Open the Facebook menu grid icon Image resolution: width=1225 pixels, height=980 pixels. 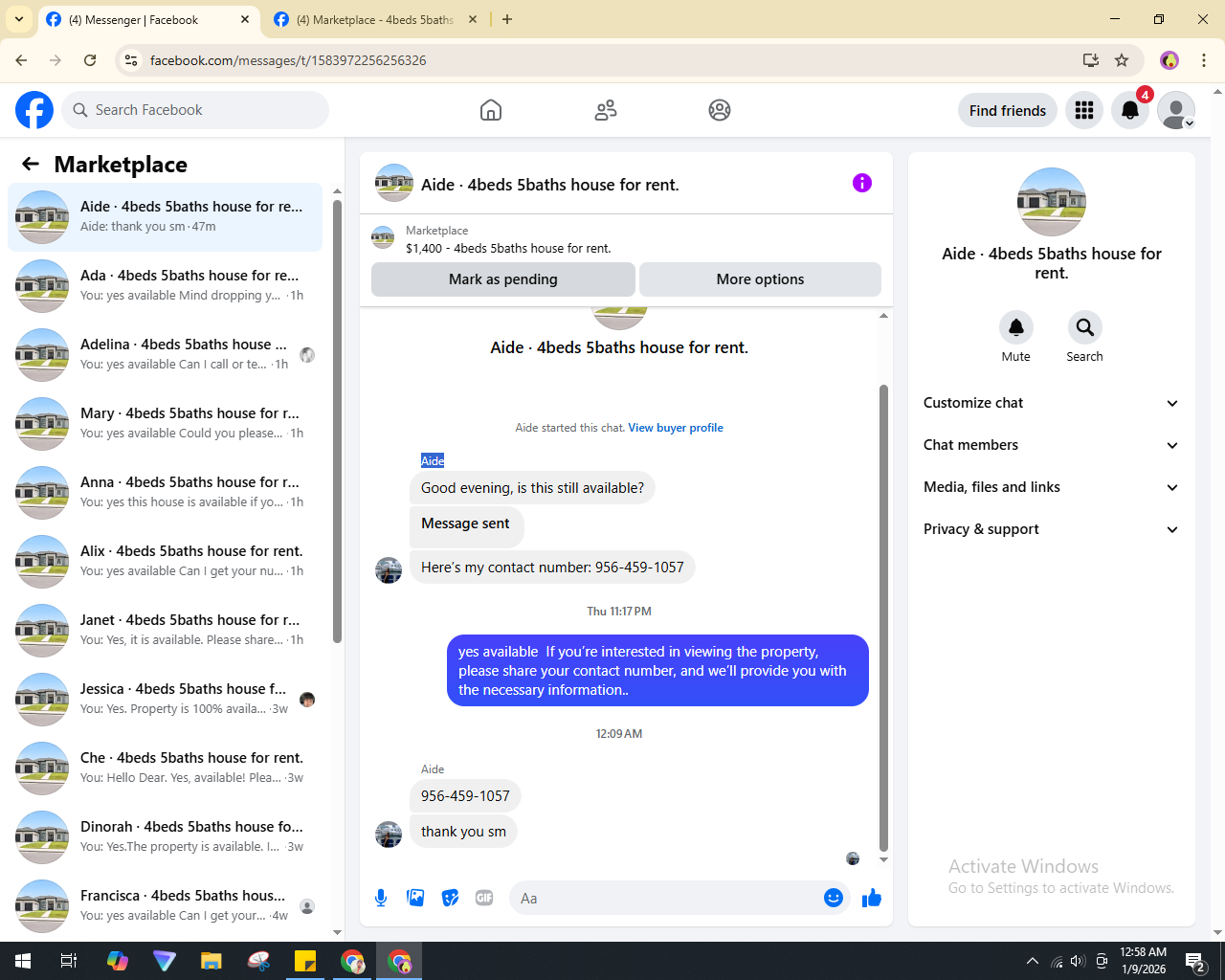(x=1084, y=110)
